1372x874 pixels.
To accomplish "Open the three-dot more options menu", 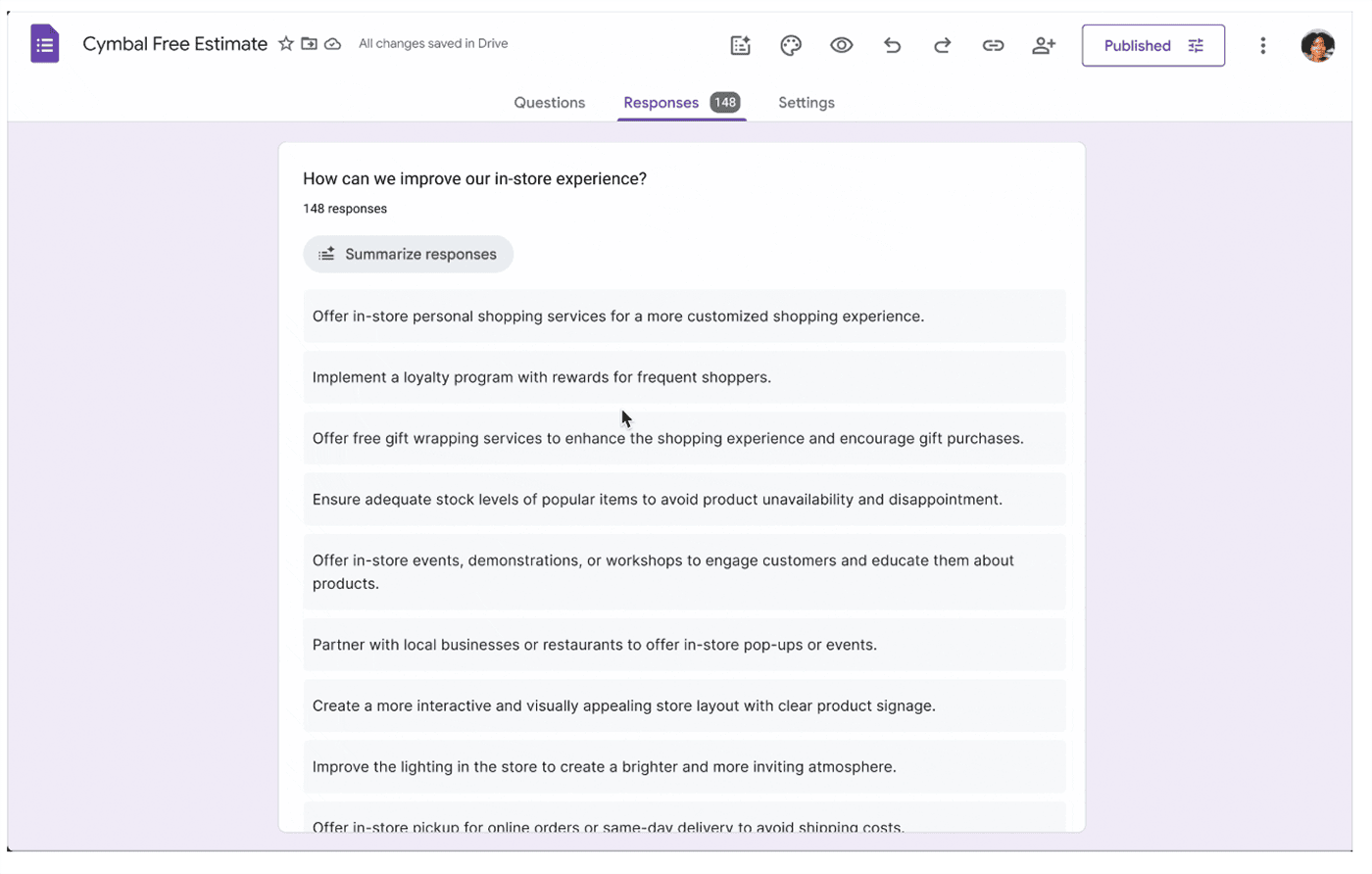I will coord(1263,45).
